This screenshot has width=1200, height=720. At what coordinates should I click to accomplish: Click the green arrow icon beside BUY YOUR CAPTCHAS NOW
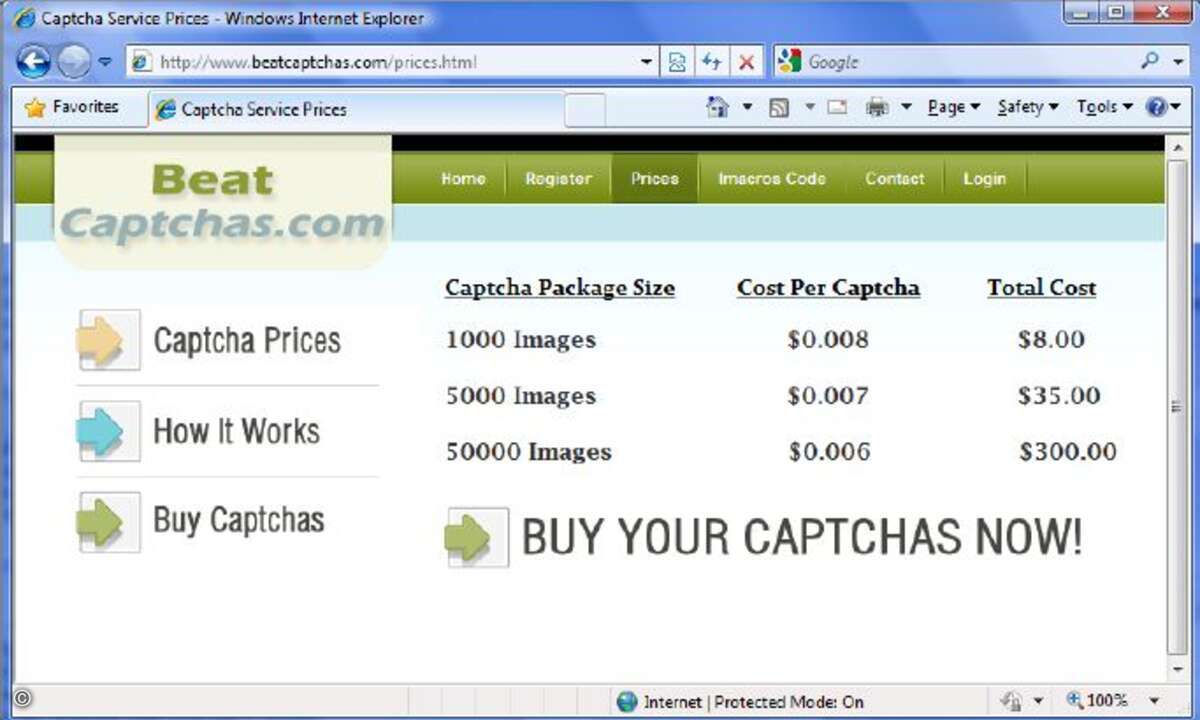(x=477, y=538)
